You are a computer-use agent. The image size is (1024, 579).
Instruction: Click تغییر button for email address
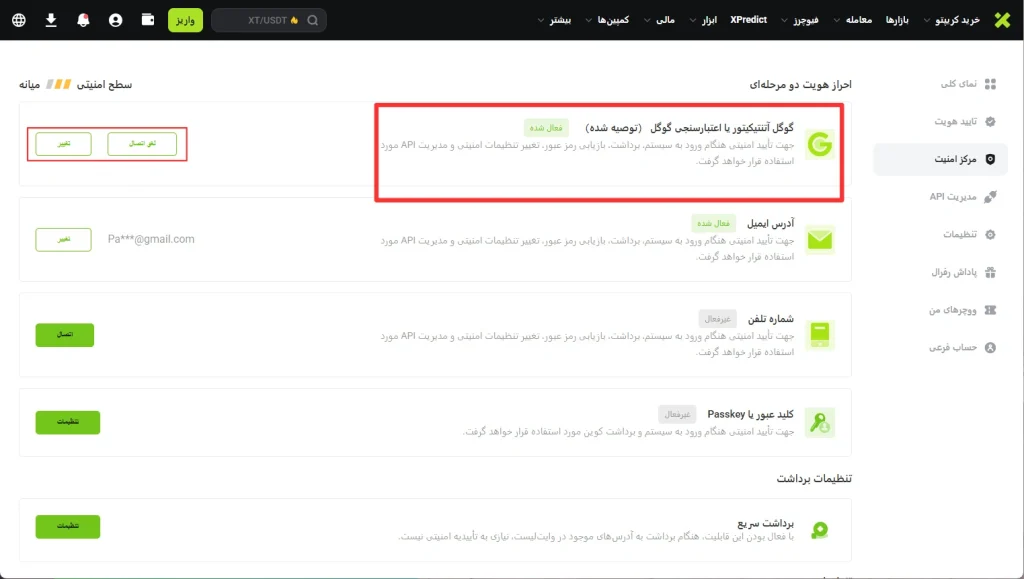click(63, 240)
